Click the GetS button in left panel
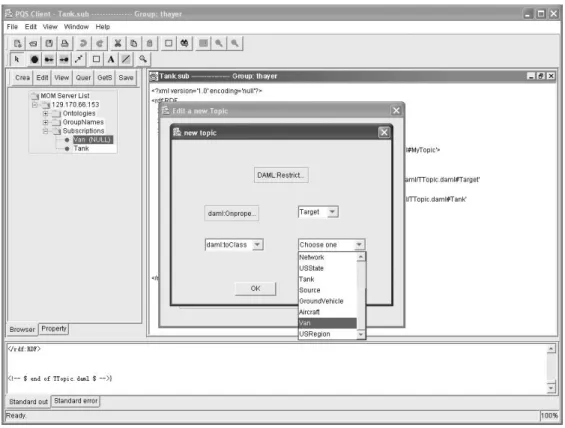Image resolution: width=565 pixels, height=428 pixels. tap(104, 78)
